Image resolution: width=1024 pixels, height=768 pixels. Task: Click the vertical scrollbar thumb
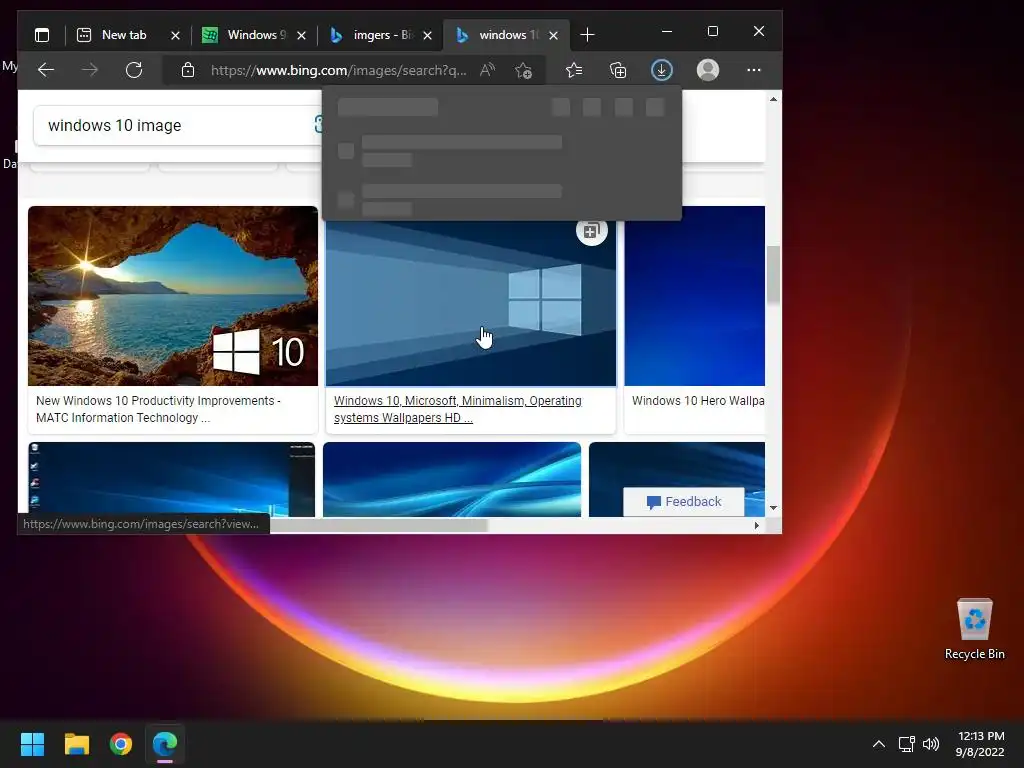pos(773,275)
